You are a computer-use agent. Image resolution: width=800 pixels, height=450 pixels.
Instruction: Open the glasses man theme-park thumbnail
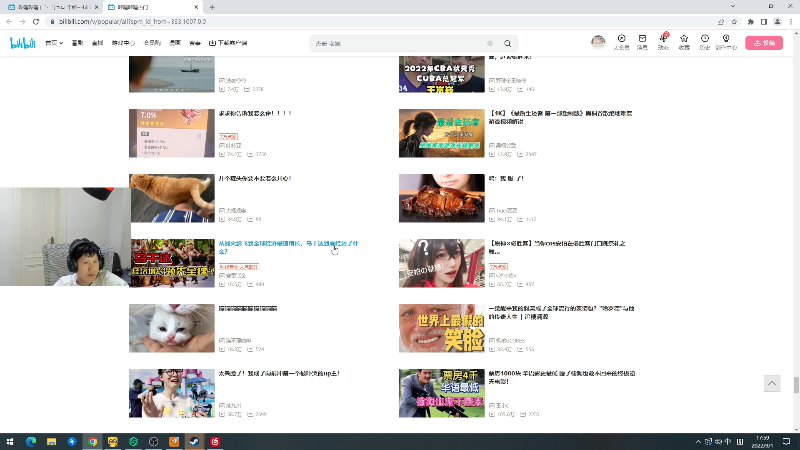point(172,393)
